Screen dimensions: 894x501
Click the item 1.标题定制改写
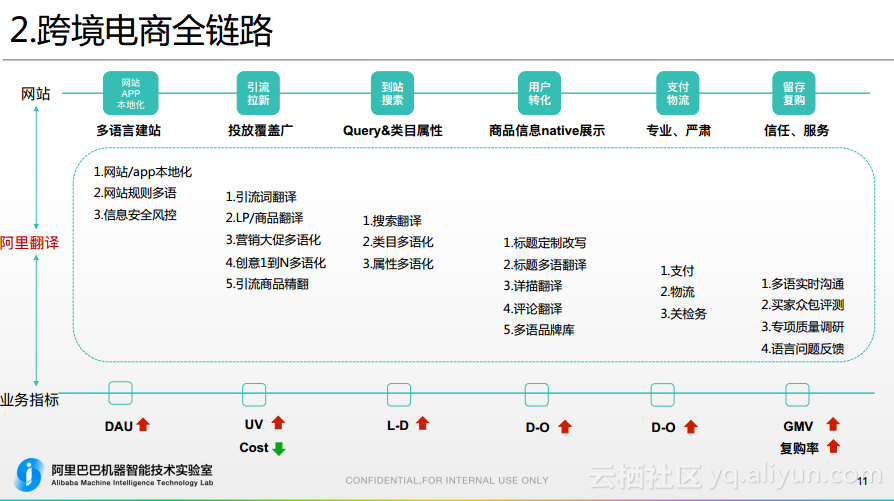[545, 243]
